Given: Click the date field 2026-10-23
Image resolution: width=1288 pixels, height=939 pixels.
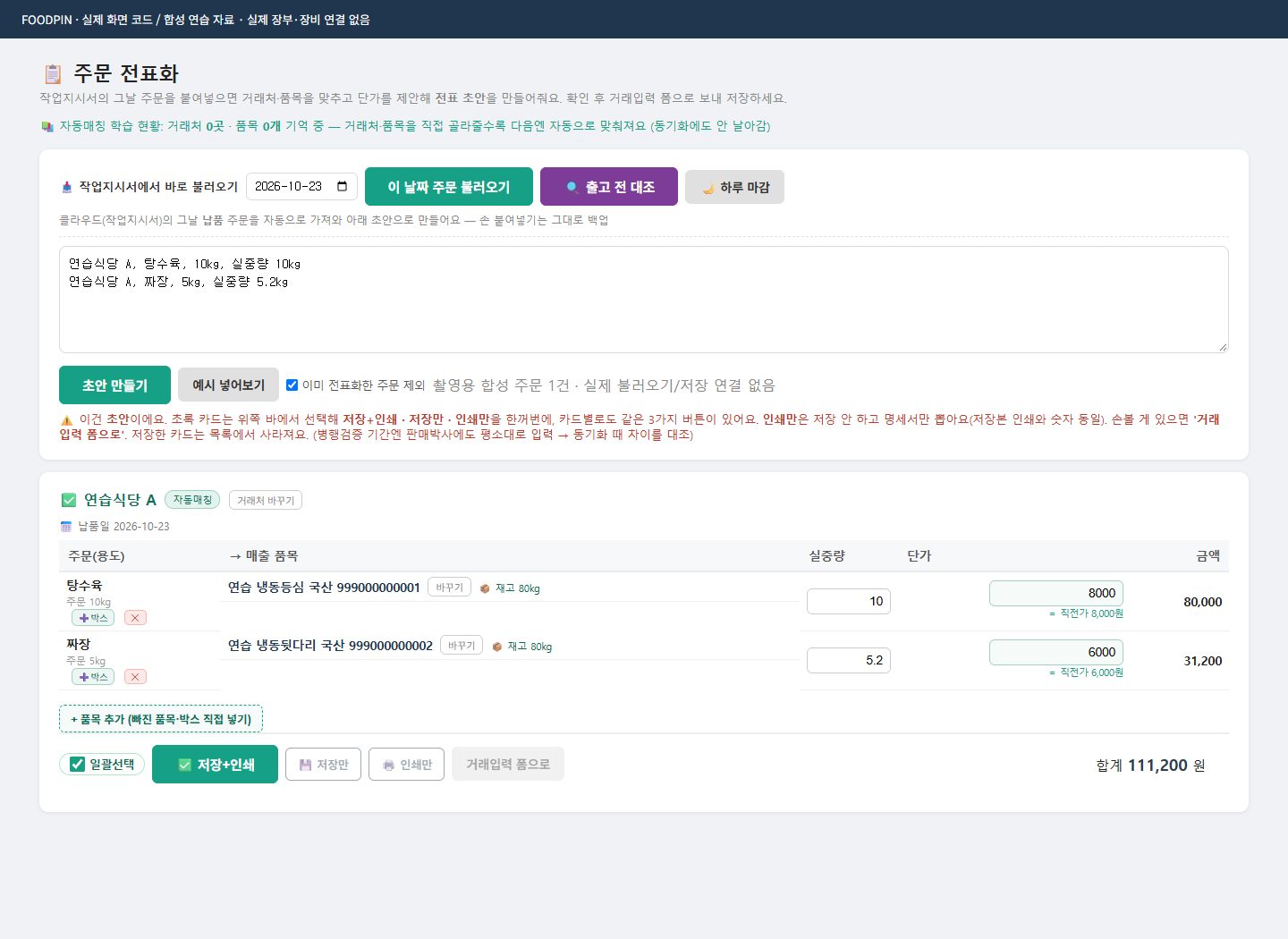Looking at the screenshot, I should pyautogui.click(x=301, y=186).
